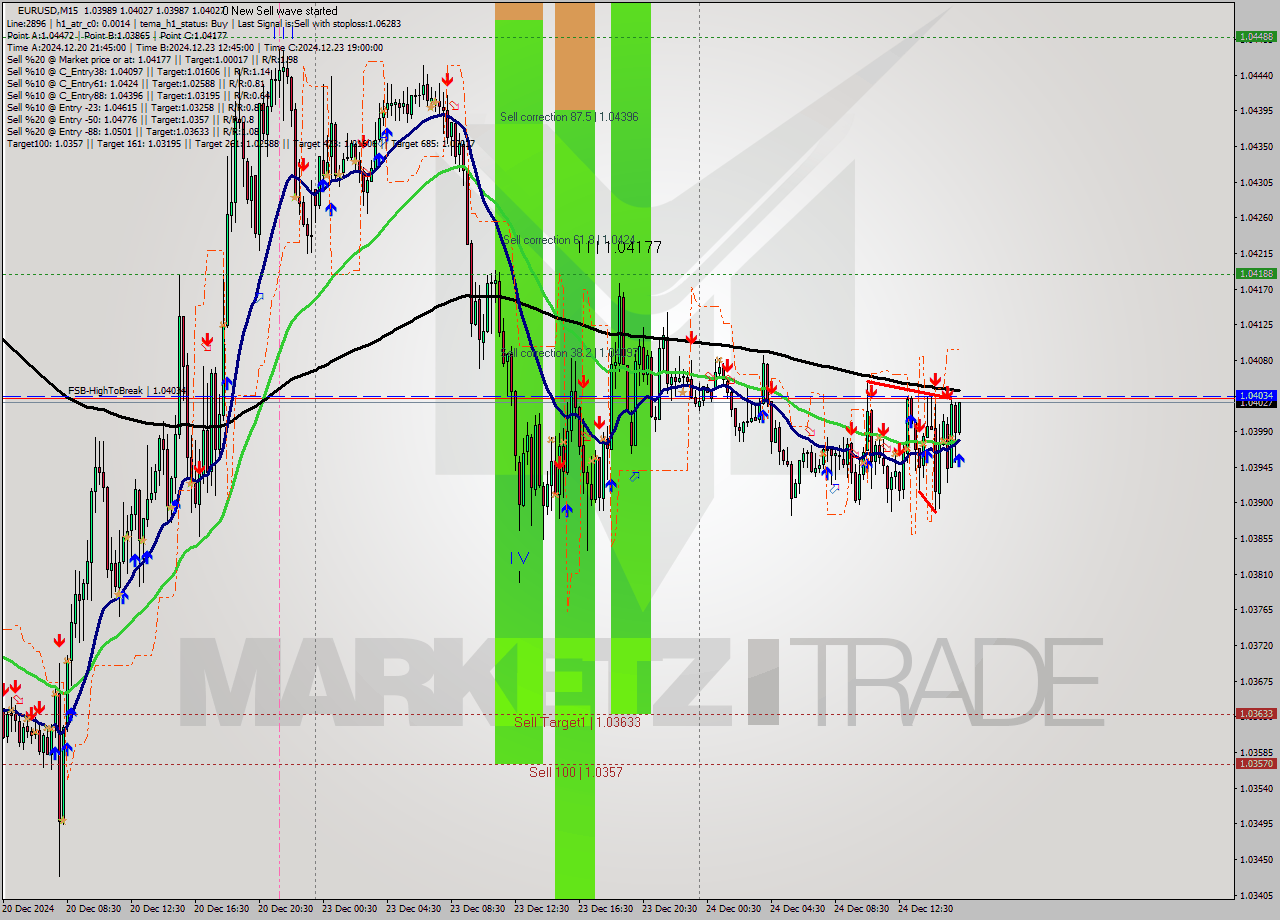
Task: Click the green 1.04488 price tag
Action: pyautogui.click(x=1256, y=36)
